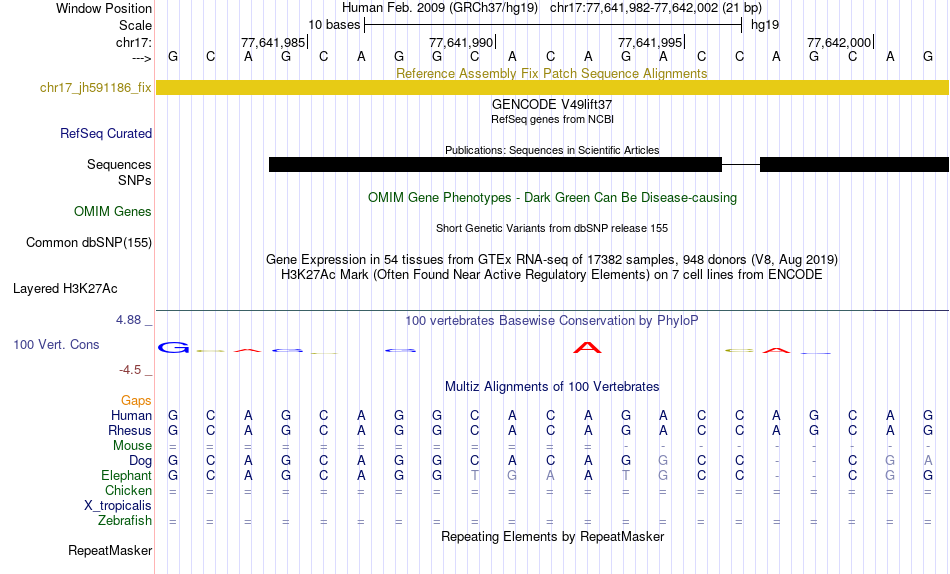The image size is (950, 574).
Task: Select the Zebrafish alignment row label
Action: (x=125, y=521)
